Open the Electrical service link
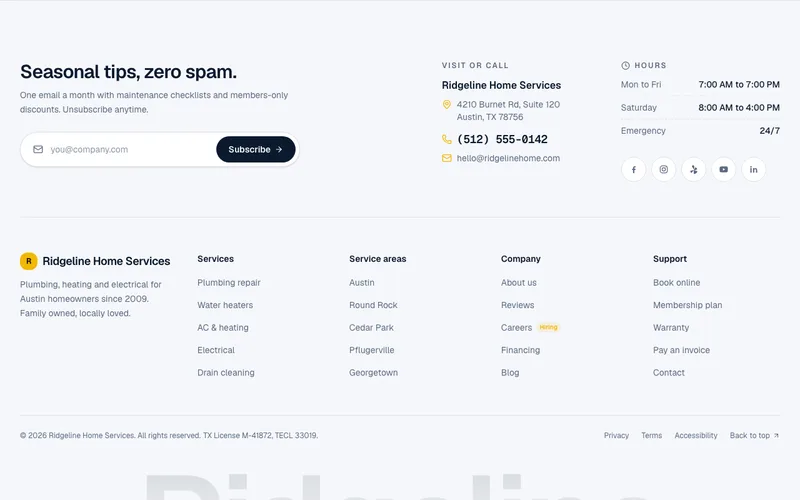Viewport: 800px width, 500px height. tap(216, 350)
